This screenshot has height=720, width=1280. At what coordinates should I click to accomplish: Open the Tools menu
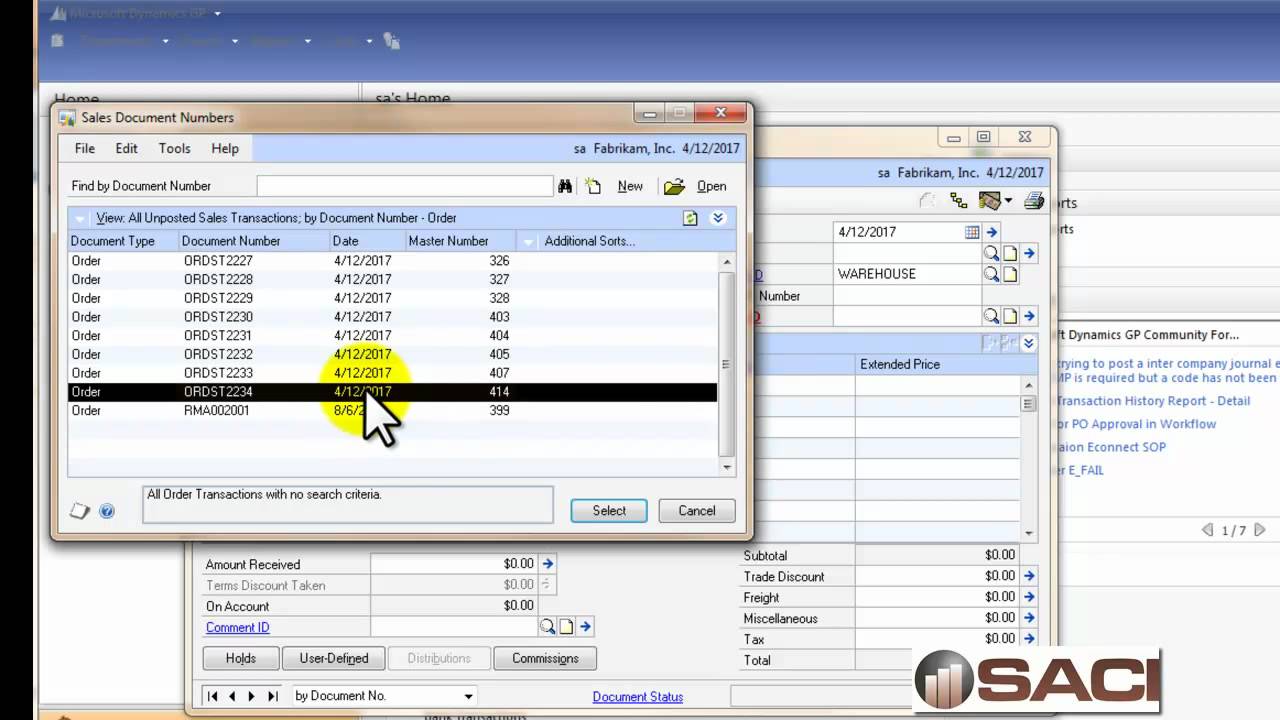coord(174,148)
